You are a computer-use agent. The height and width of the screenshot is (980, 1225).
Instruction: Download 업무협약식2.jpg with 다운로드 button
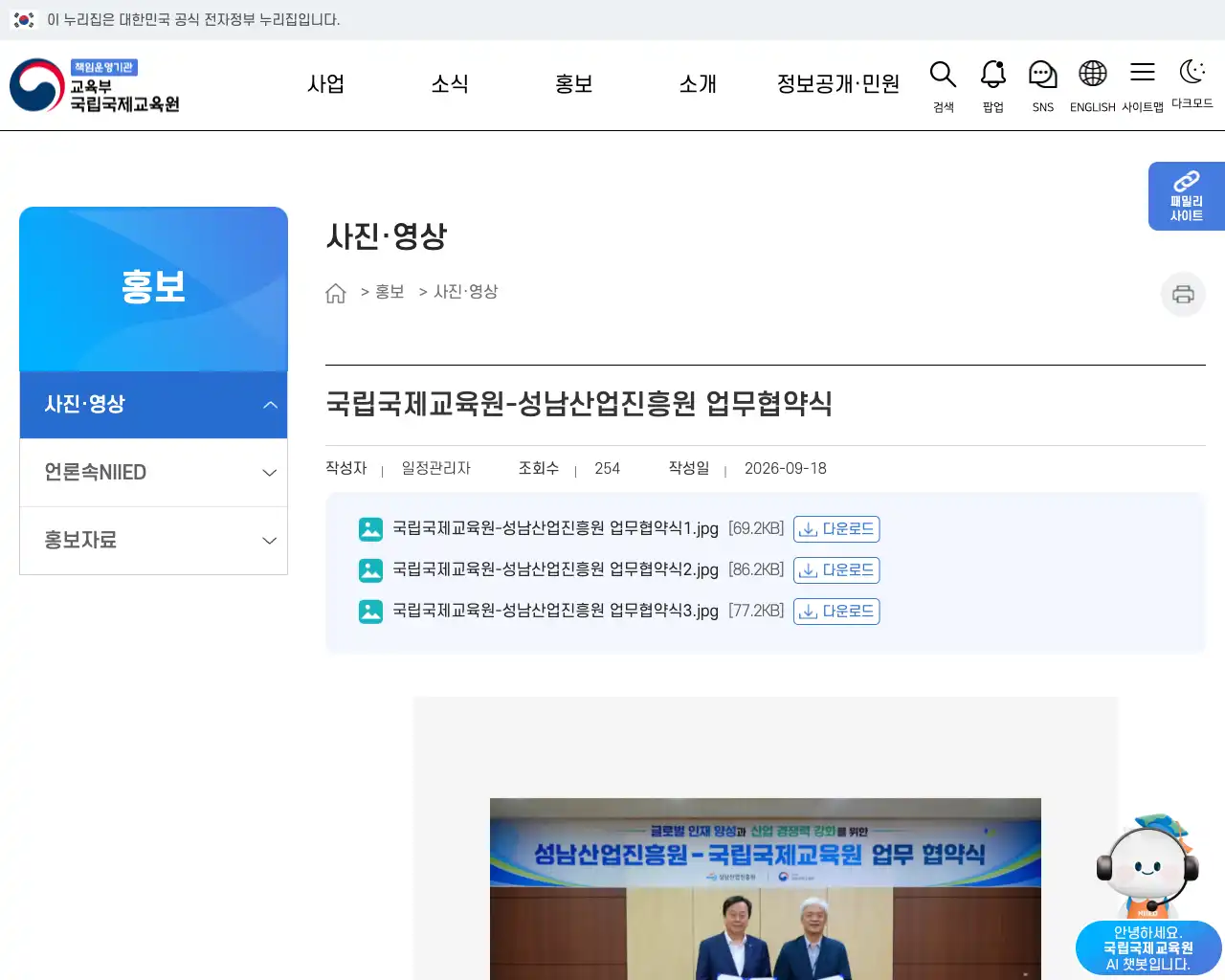(x=836, y=570)
